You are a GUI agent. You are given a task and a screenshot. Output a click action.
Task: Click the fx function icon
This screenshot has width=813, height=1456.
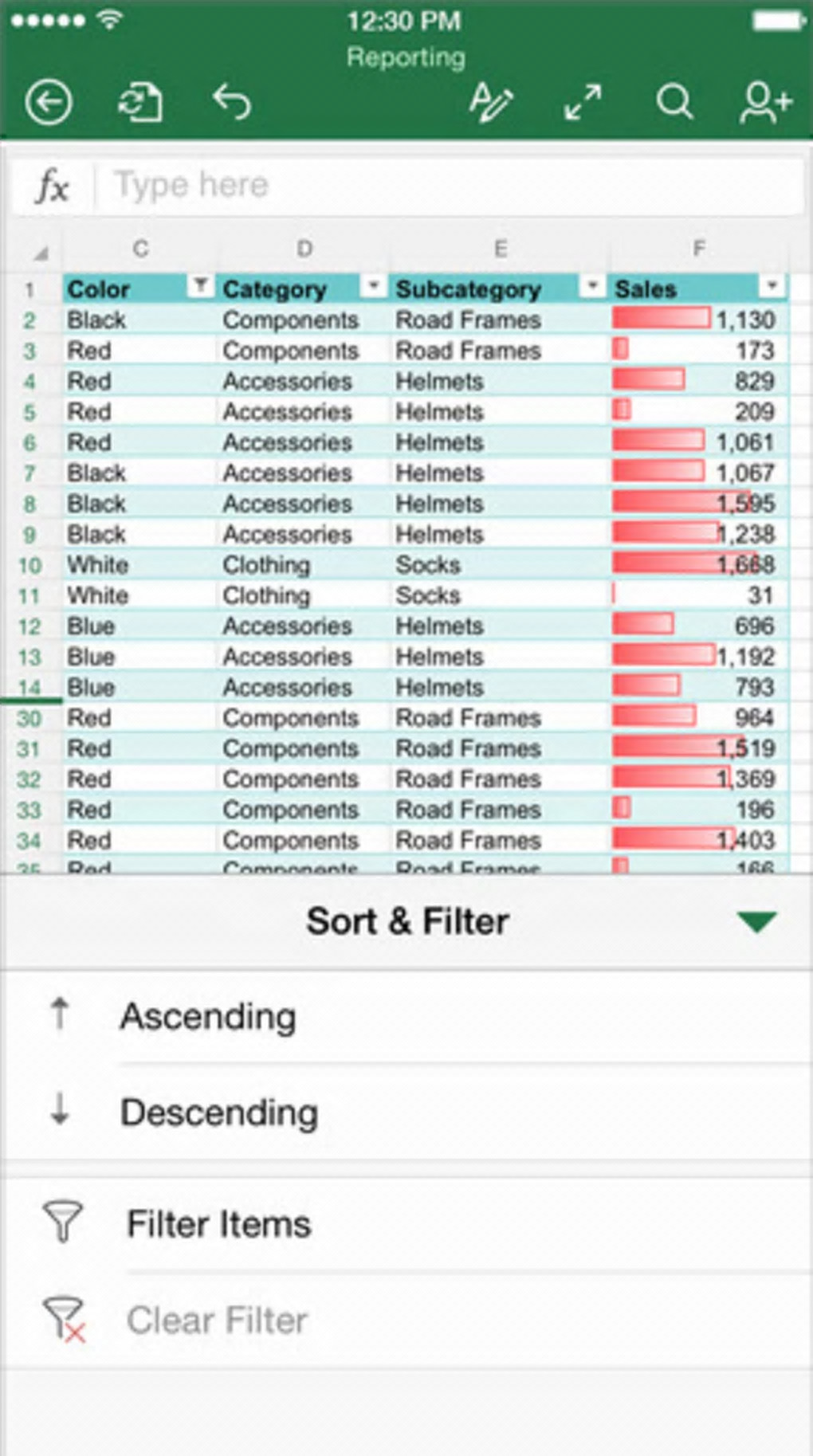(x=53, y=187)
